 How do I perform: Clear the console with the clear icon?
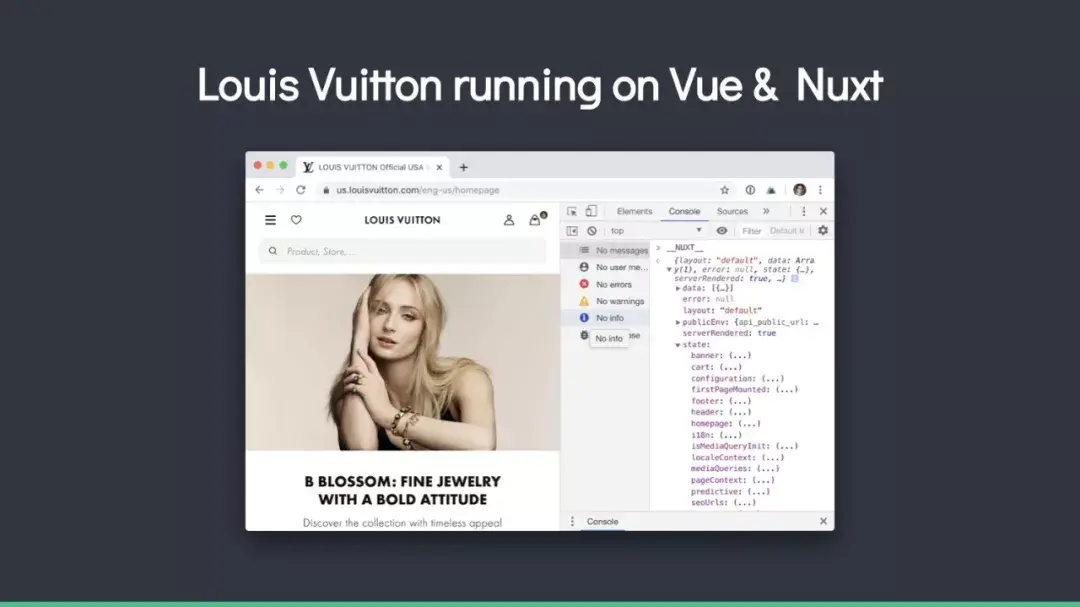point(592,231)
